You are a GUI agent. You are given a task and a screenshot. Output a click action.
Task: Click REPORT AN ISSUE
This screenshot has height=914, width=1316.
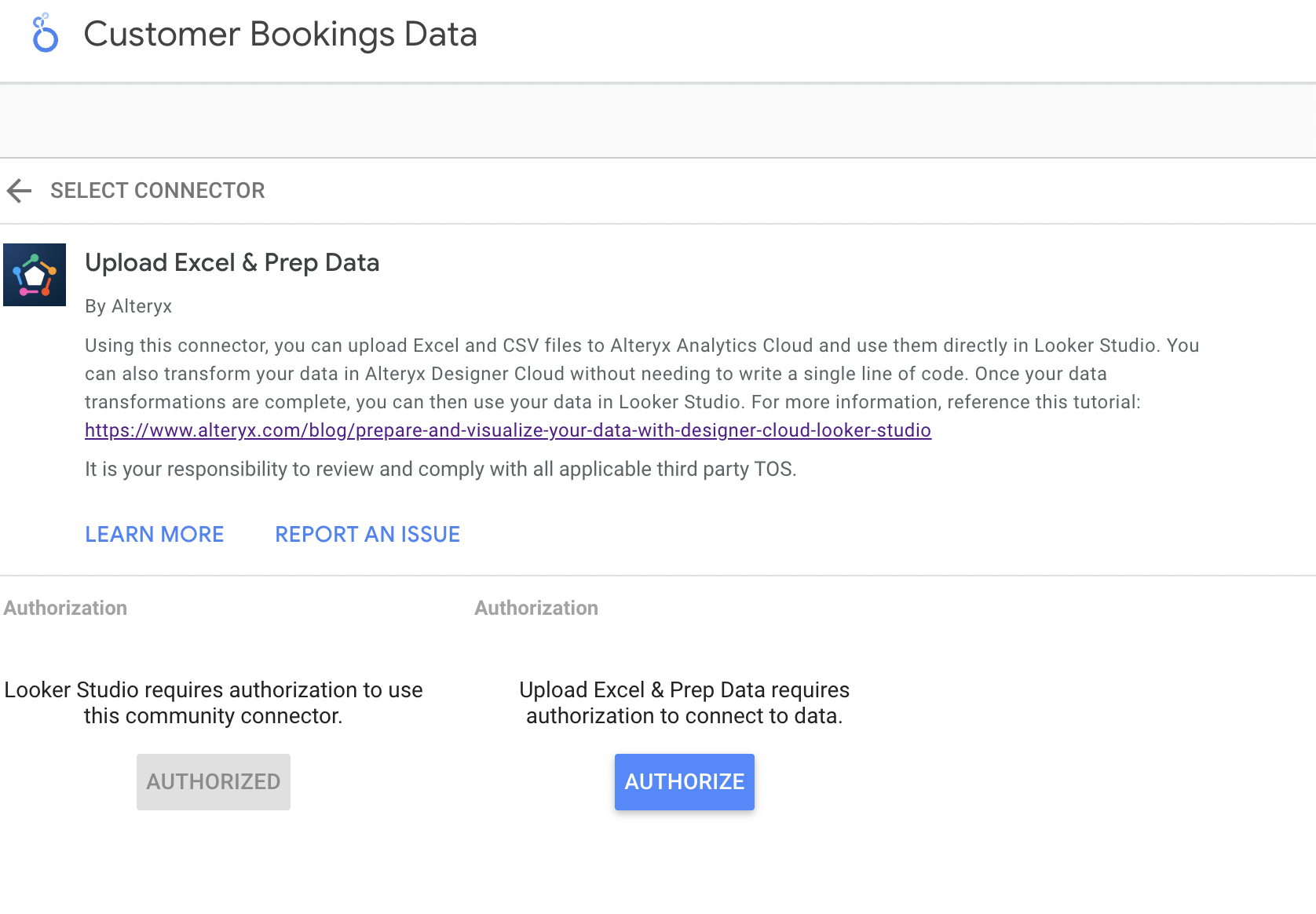pos(367,534)
